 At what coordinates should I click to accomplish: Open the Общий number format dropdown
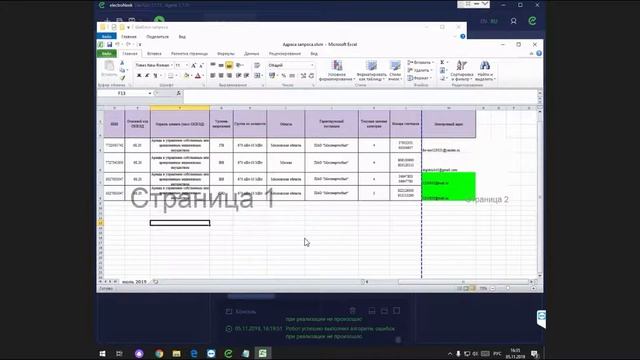tap(312, 65)
